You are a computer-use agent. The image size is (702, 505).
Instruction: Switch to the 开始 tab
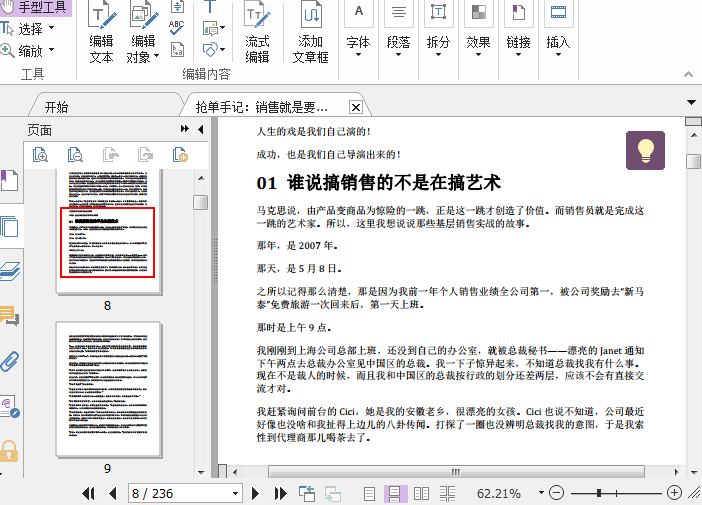click(57, 107)
